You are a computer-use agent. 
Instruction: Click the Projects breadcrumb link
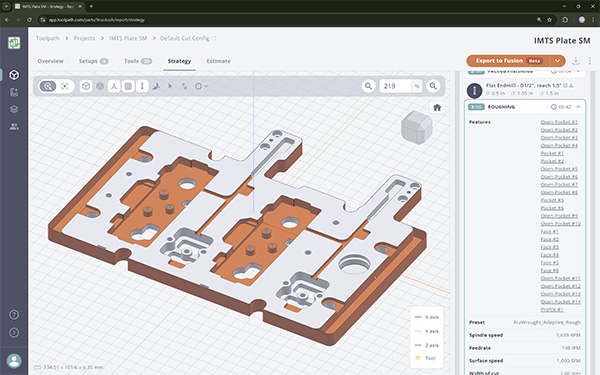pyautogui.click(x=84, y=38)
